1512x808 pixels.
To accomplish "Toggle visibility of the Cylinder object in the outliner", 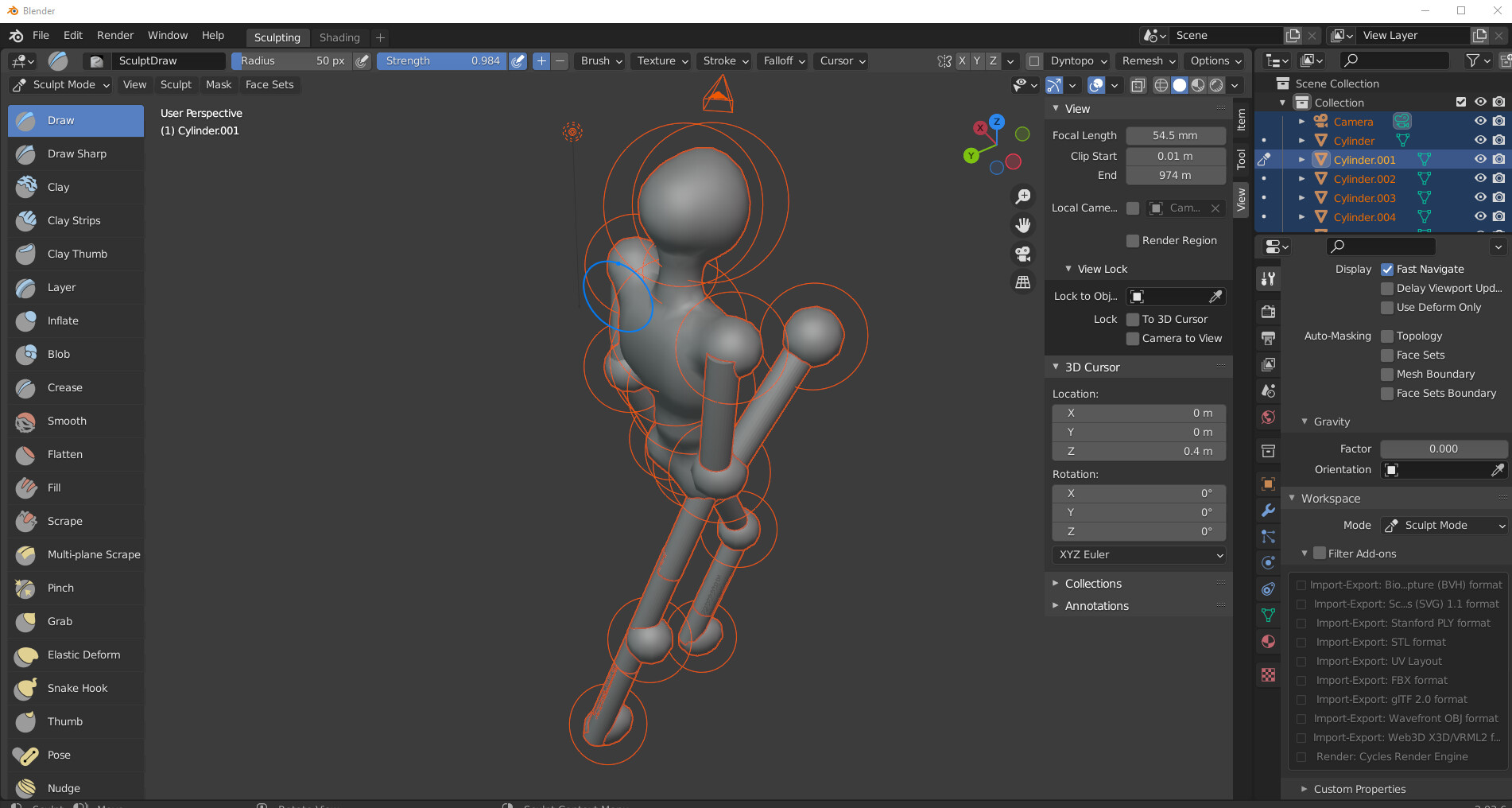I will (1479, 140).
